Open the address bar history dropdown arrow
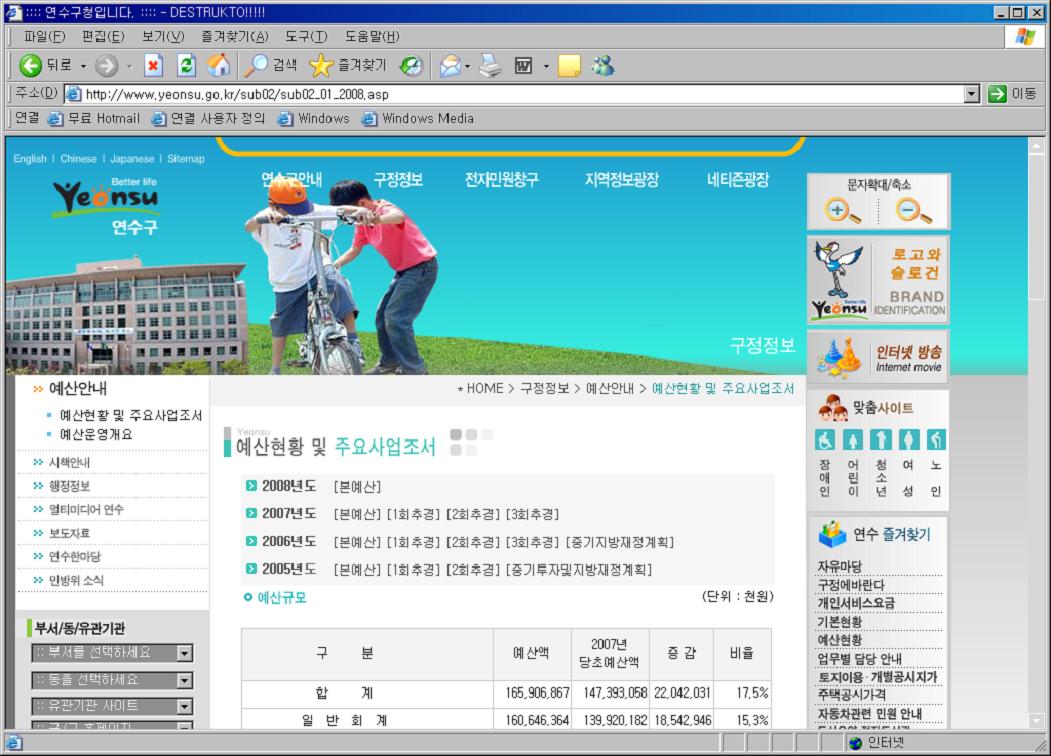The height and width of the screenshot is (756, 1051). click(x=971, y=94)
